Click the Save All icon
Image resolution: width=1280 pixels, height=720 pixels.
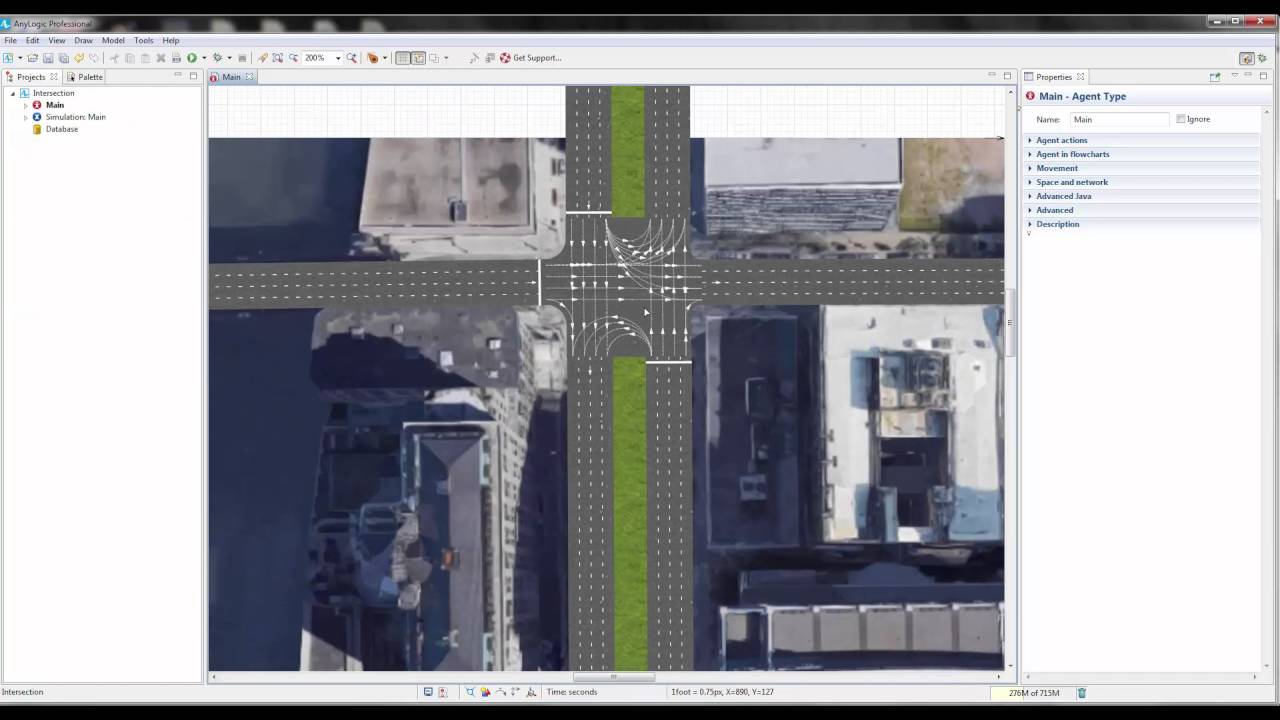[x=63, y=58]
